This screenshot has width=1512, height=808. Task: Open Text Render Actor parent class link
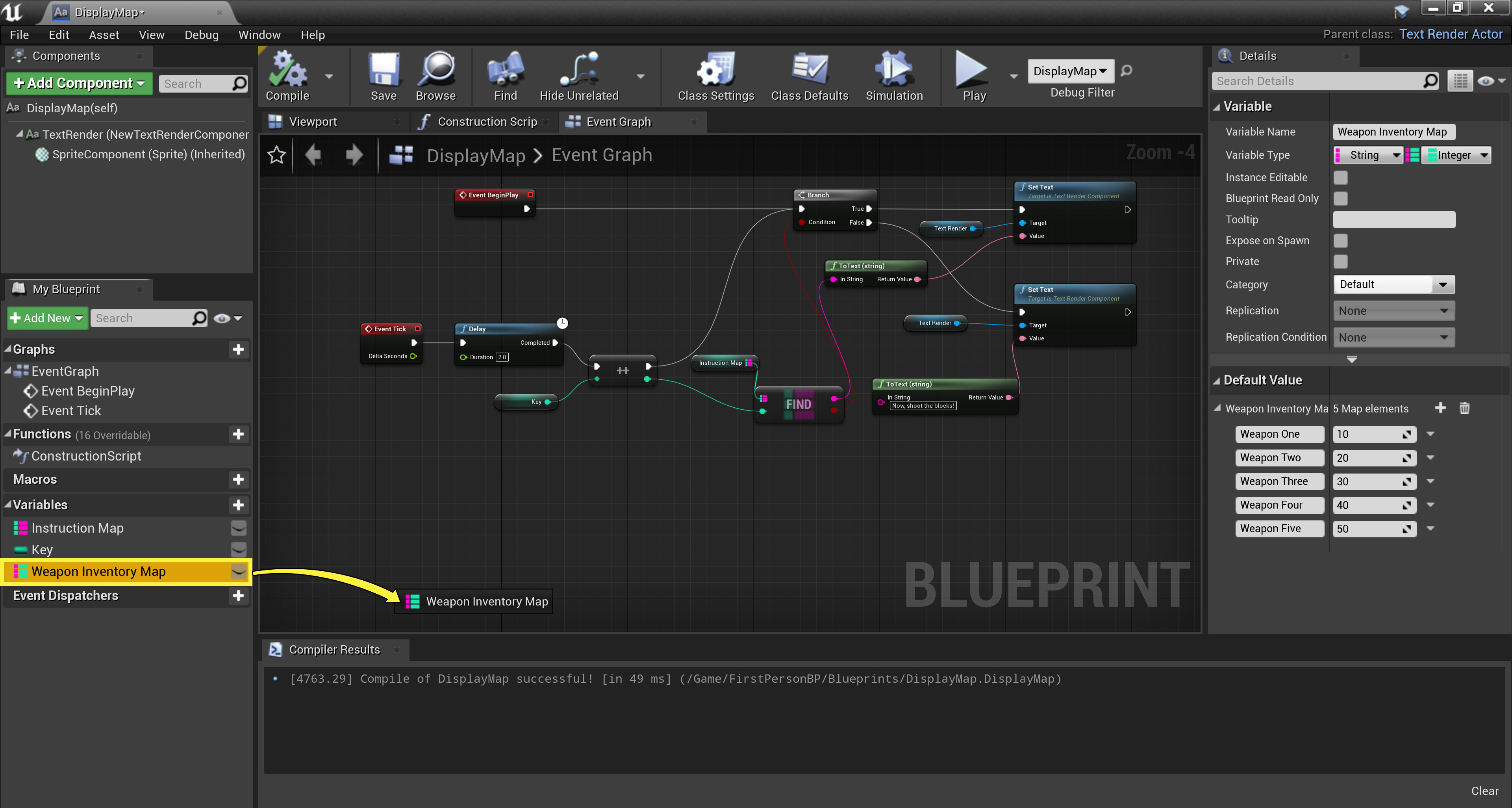coord(1450,34)
